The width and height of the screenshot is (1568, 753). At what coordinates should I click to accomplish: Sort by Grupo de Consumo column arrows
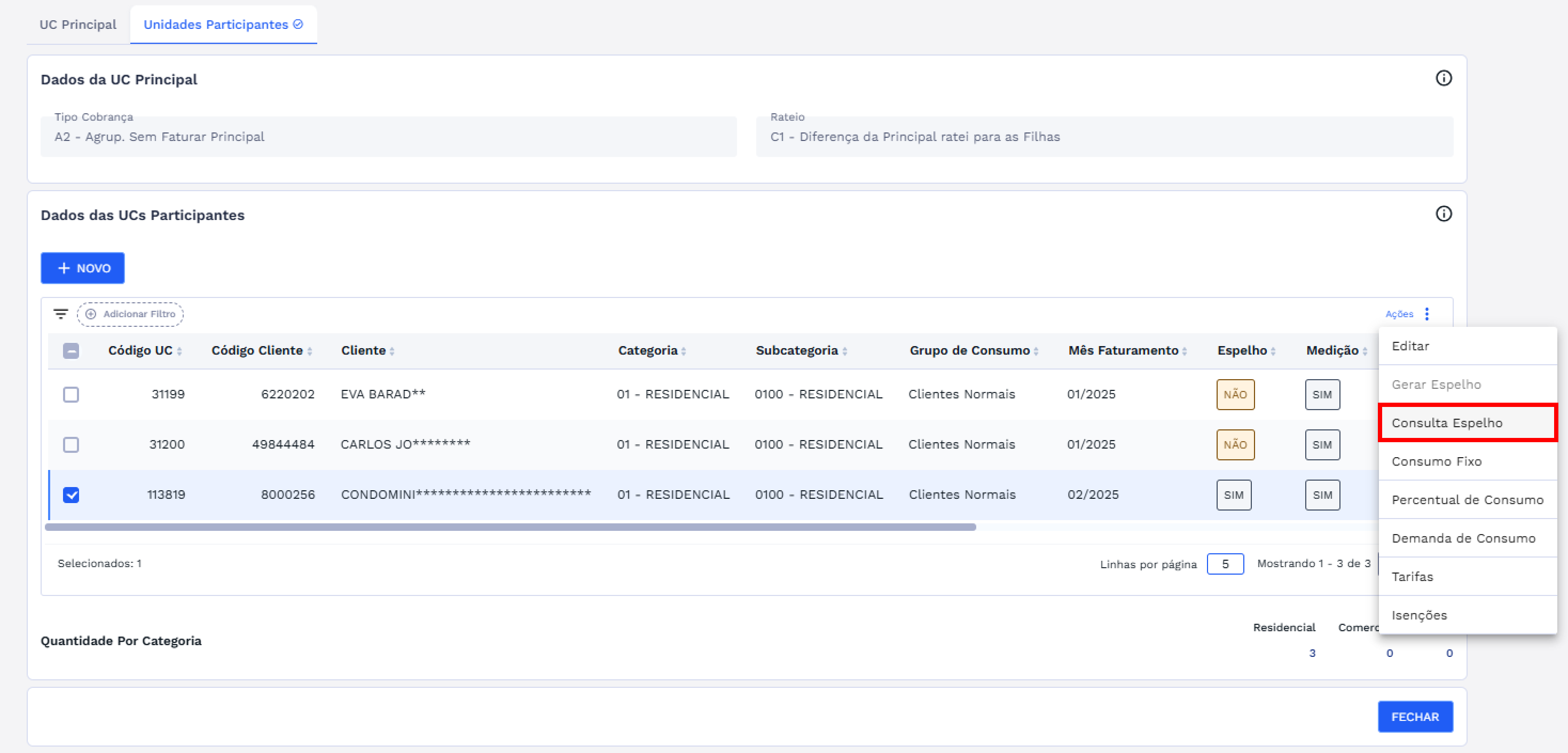click(1036, 351)
